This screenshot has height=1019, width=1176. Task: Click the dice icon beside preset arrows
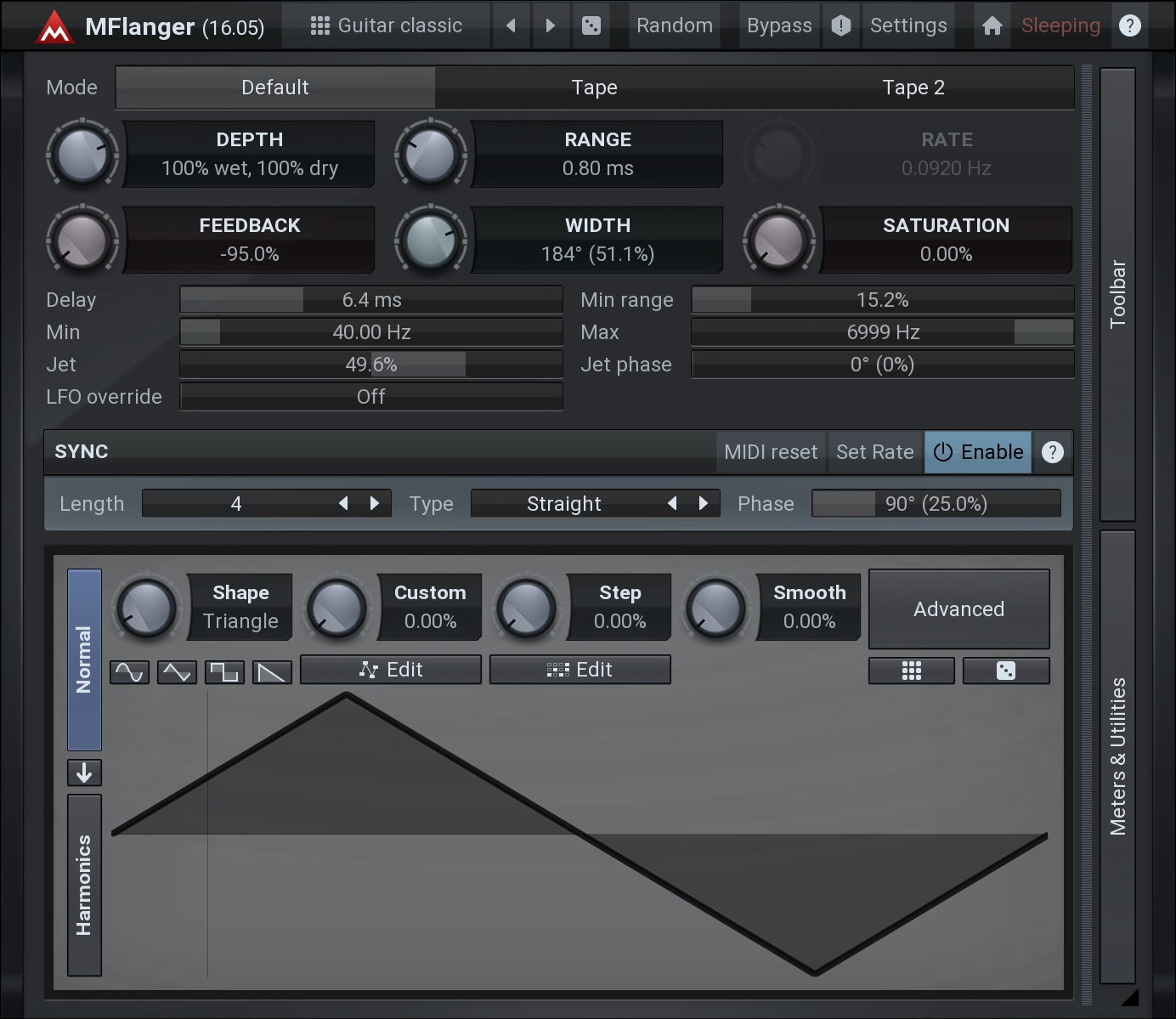tap(591, 25)
